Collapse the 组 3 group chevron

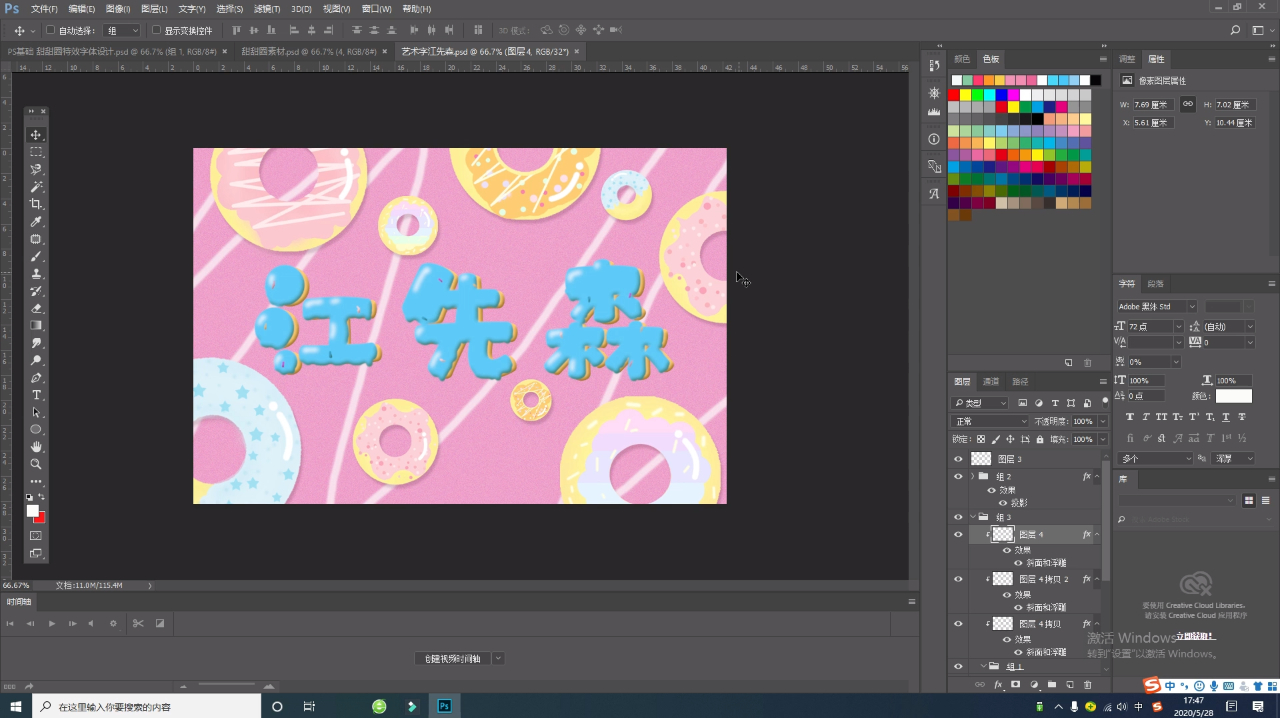tap(972, 517)
